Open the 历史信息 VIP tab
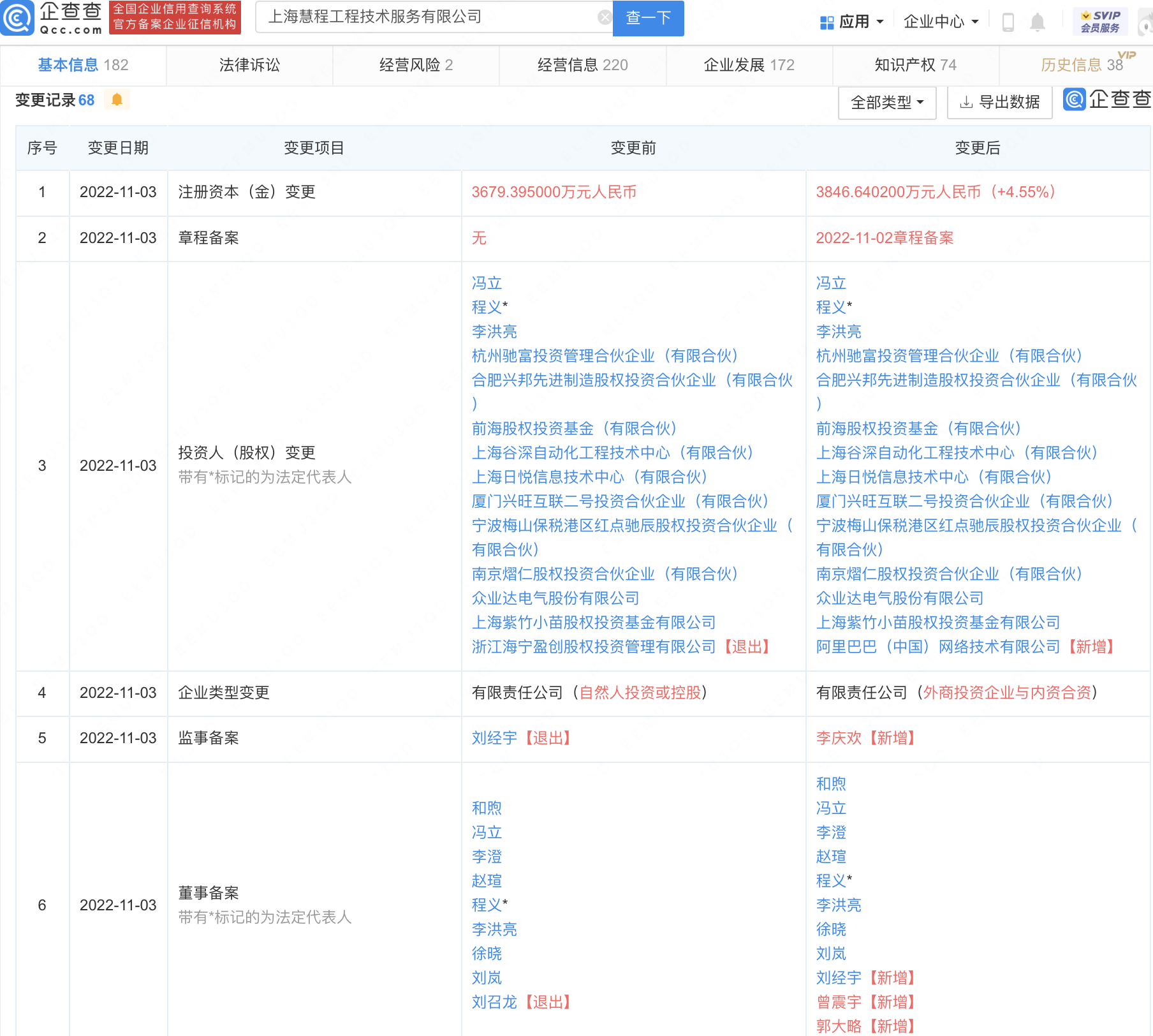 tap(1082, 65)
